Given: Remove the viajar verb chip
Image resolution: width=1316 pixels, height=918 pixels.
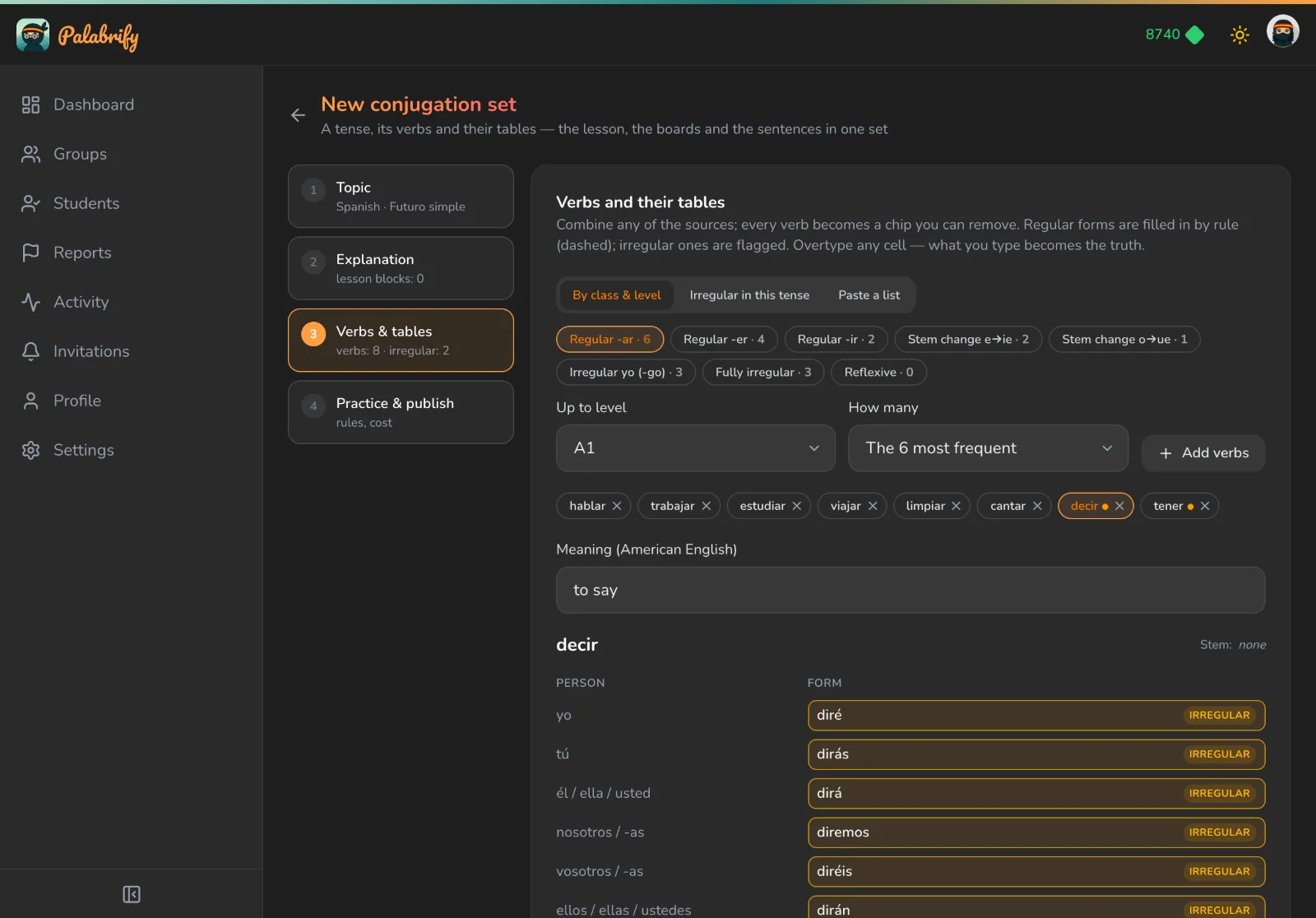Looking at the screenshot, I should click(873, 506).
